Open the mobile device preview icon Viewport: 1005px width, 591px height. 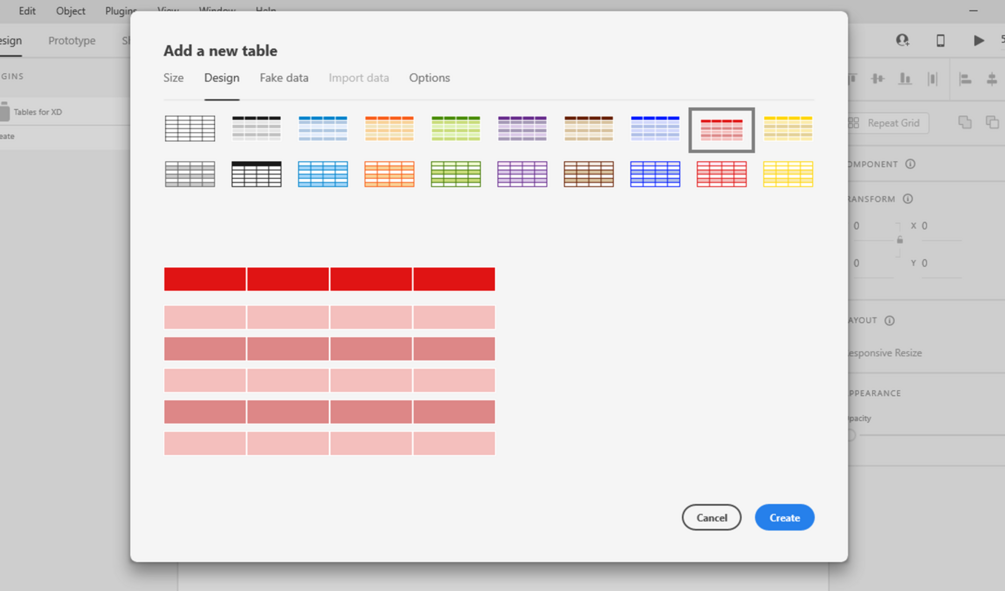click(x=940, y=40)
